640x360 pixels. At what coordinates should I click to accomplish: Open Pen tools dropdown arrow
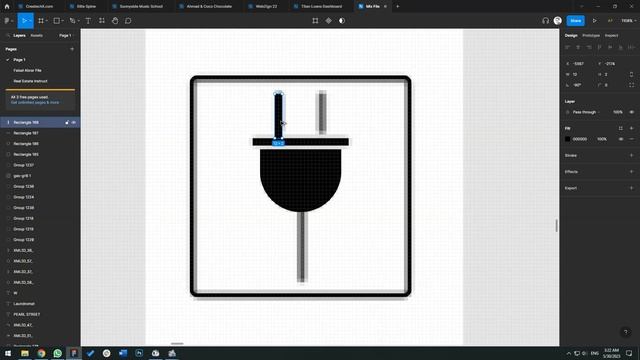(78, 21)
